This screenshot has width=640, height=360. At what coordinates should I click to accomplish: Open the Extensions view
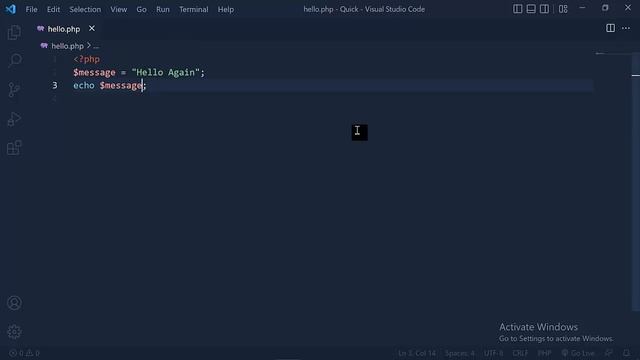[14, 148]
